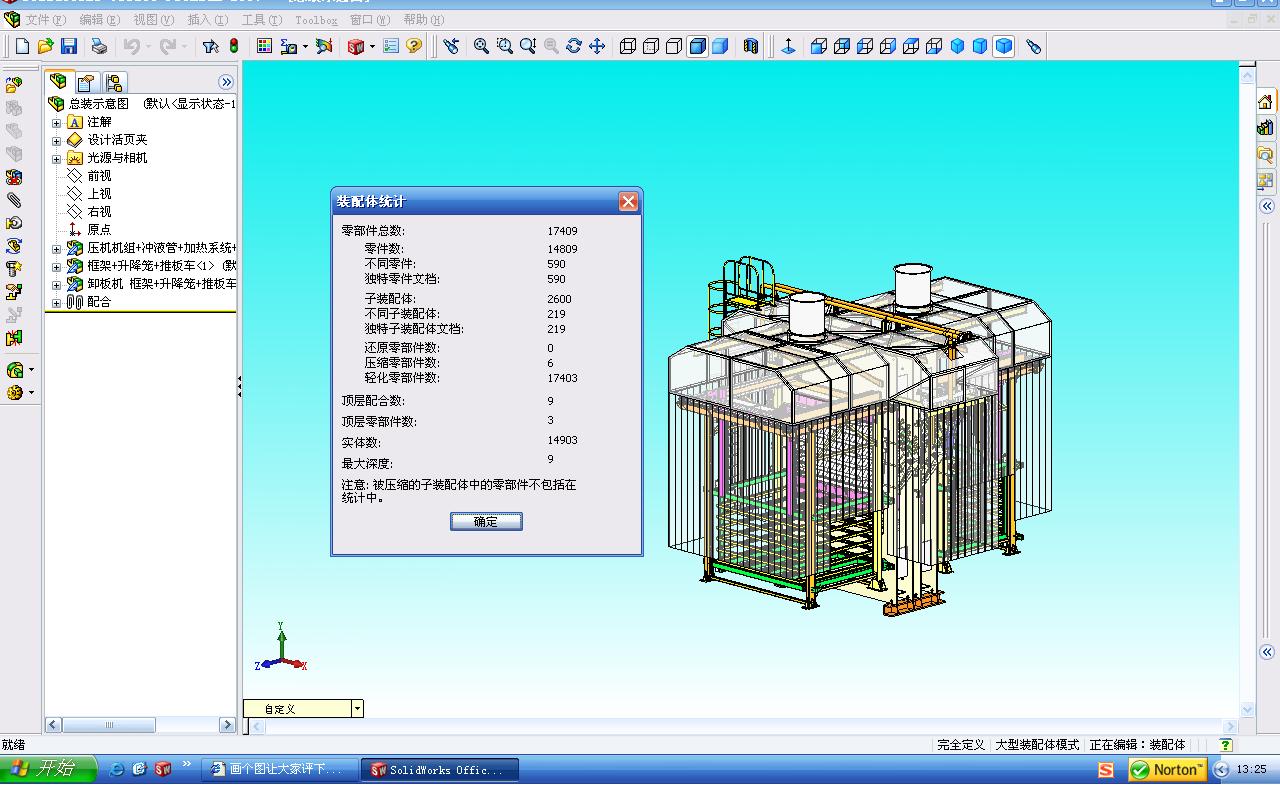
Task: Open the 视图(V) menu
Action: coord(154,20)
